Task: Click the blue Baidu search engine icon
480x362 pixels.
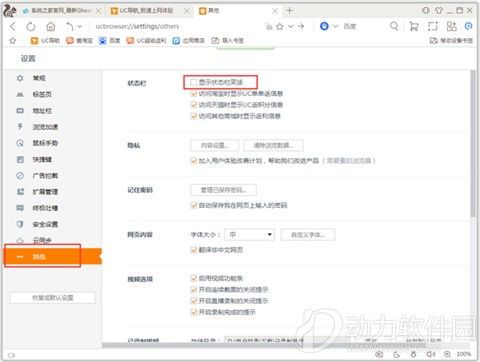Action: click(x=324, y=26)
